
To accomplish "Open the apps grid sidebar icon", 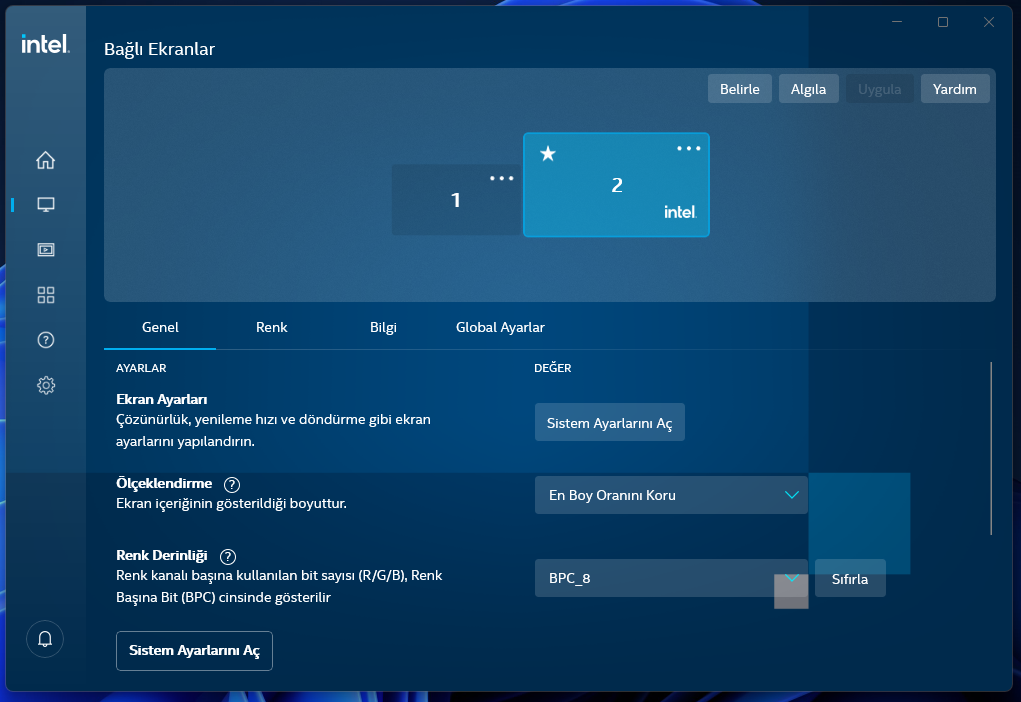I will coord(46,295).
